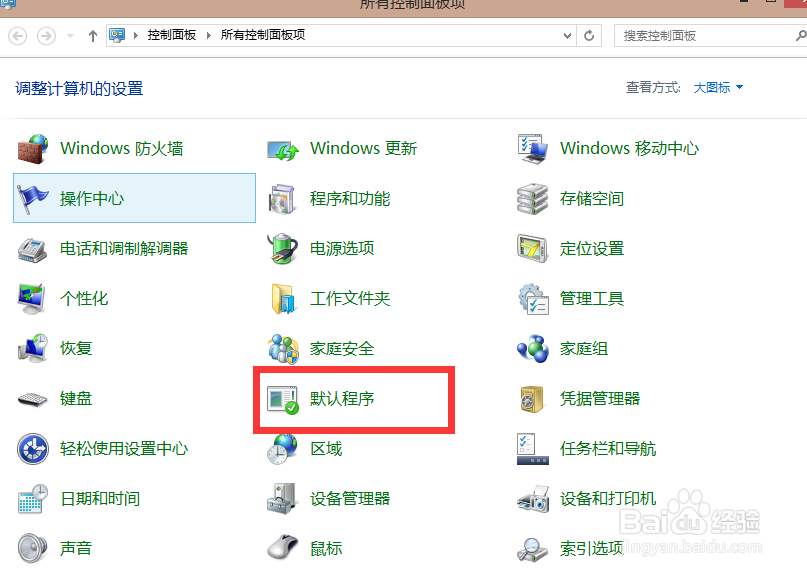Open Windows 防火墙 firewall icon
This screenshot has height=575, width=807.
pyautogui.click(x=33, y=149)
